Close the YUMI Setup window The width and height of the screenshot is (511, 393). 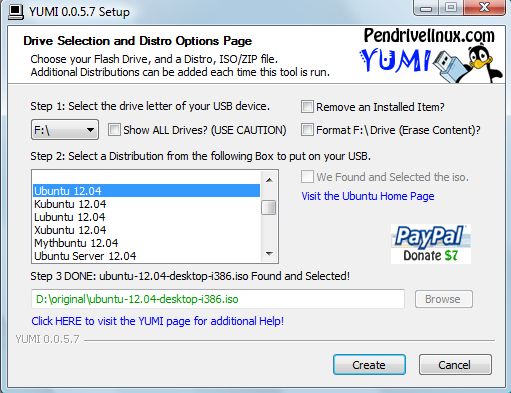484,8
